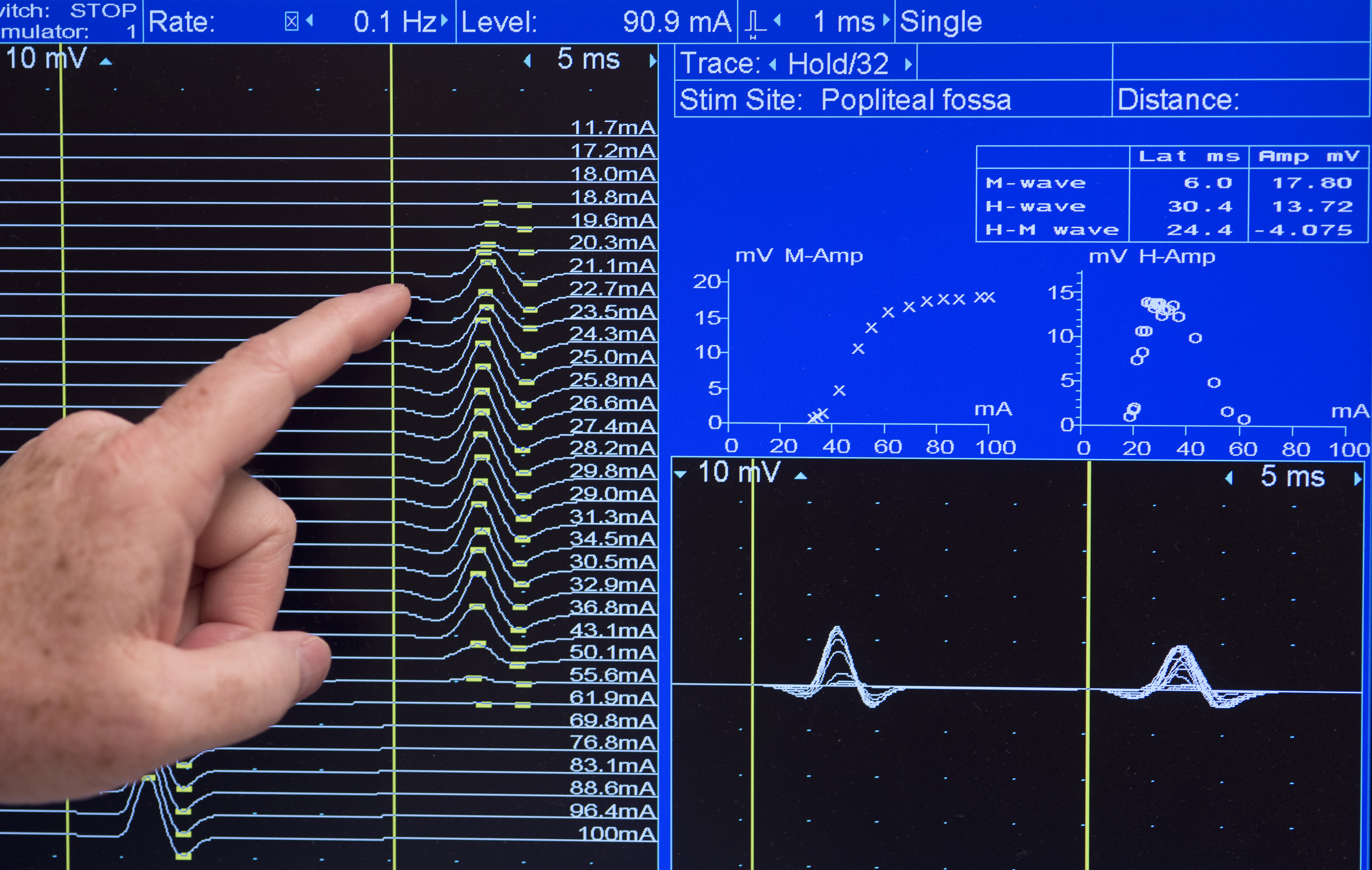Increase bottom-right panel sweep from 5 ms
The height and width of the screenshot is (870, 1372).
point(1358,479)
